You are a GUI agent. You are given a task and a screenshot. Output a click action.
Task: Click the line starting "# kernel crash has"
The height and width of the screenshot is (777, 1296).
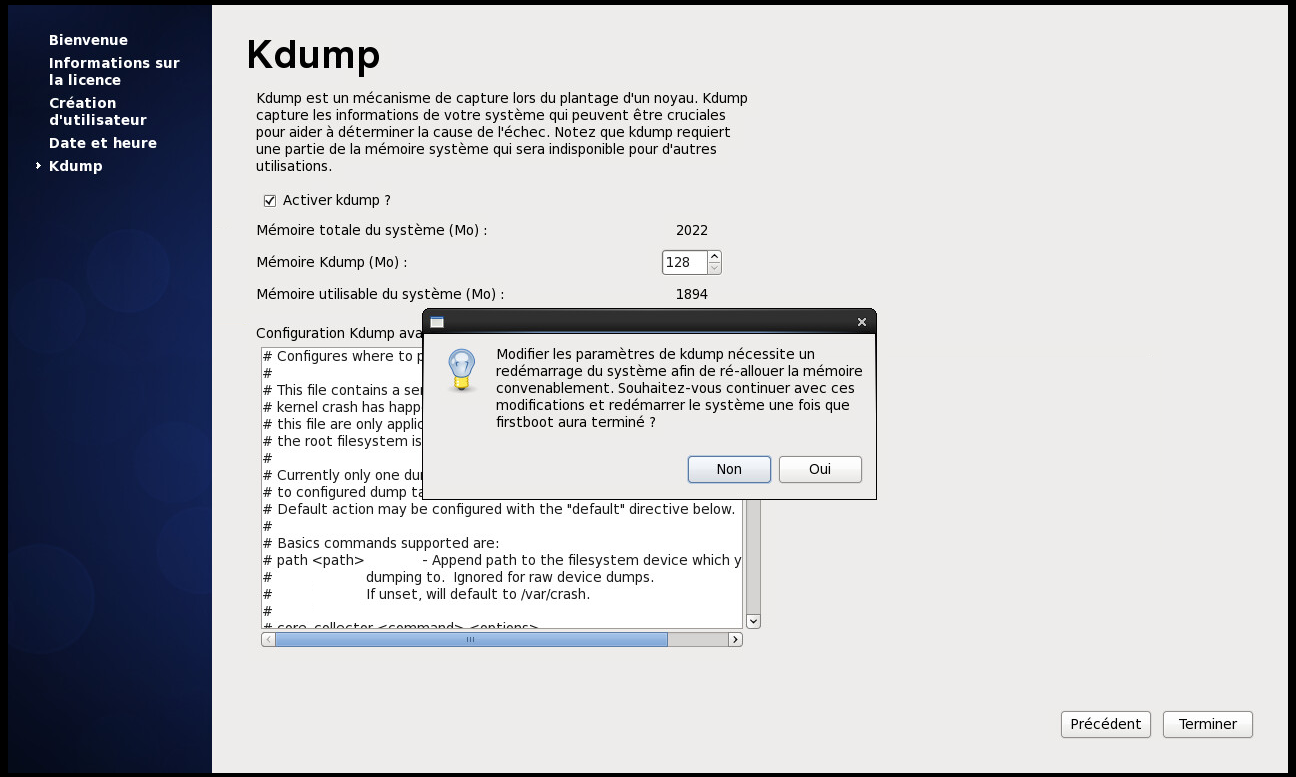[343, 407]
